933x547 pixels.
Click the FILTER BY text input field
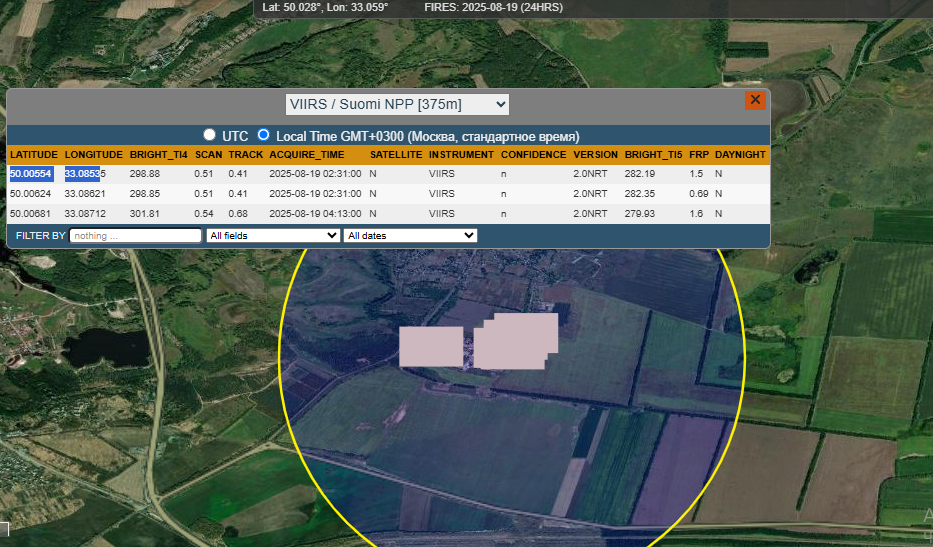tap(136, 236)
